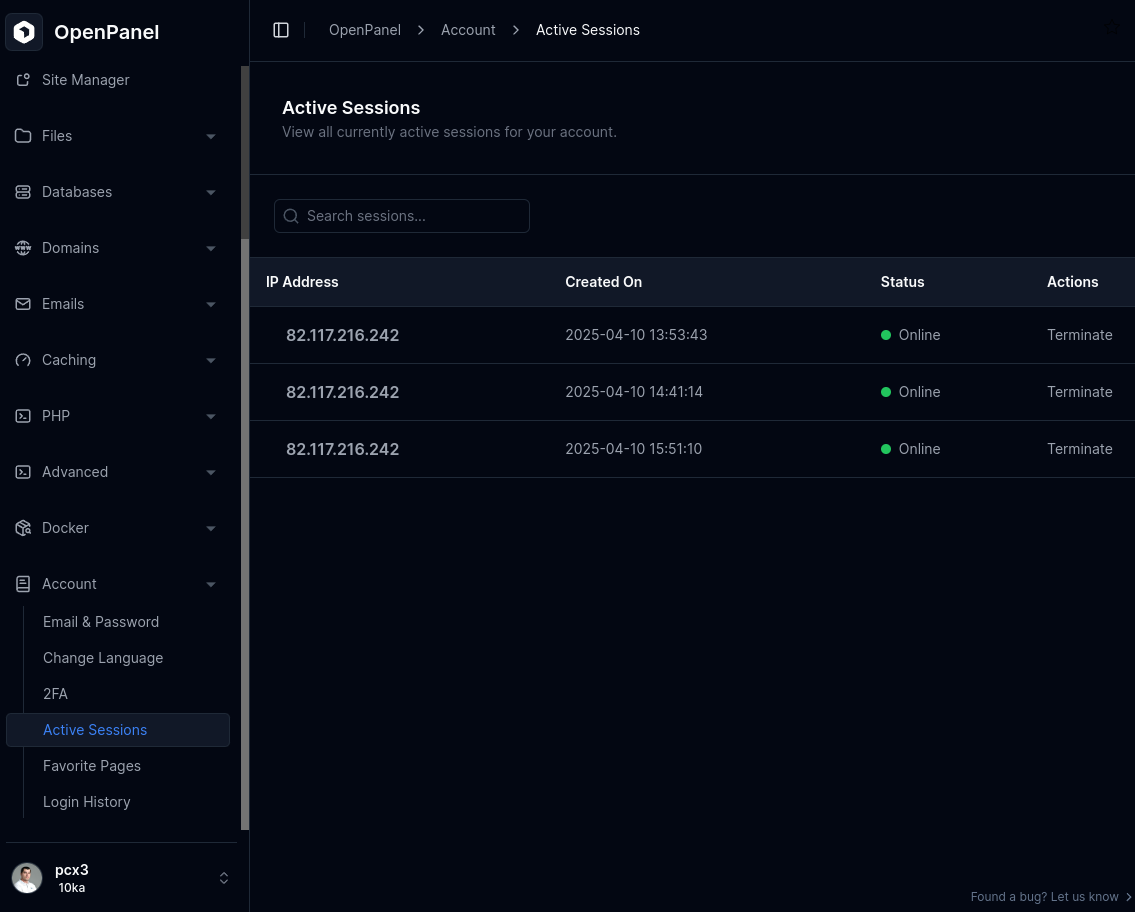Expand the Advanced section arrow
Screen dimensions: 1135x912
[x=211, y=472]
